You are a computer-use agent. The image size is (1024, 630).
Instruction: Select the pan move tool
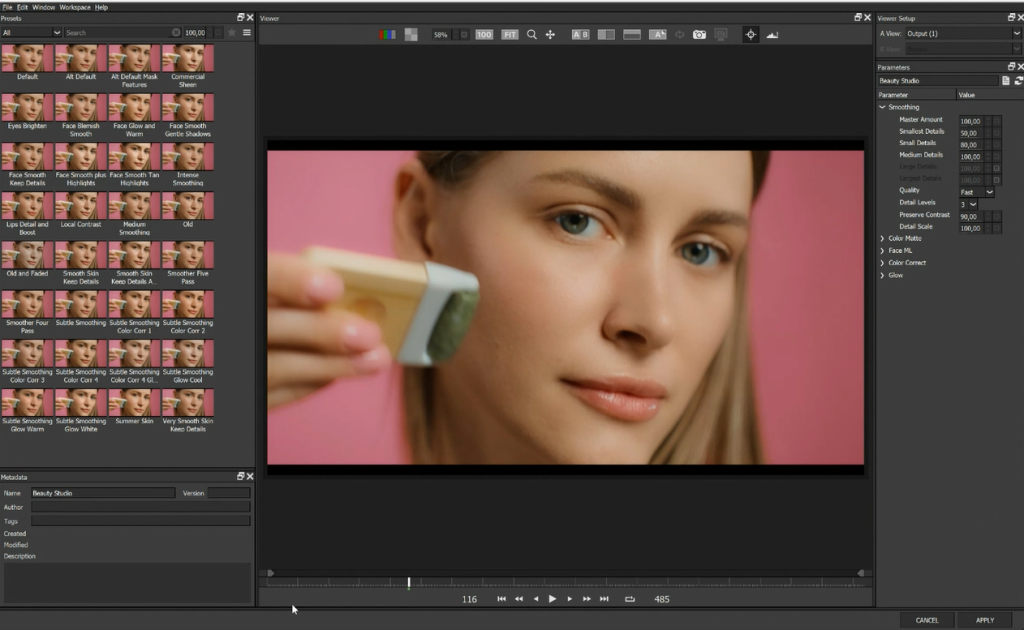(x=550, y=34)
